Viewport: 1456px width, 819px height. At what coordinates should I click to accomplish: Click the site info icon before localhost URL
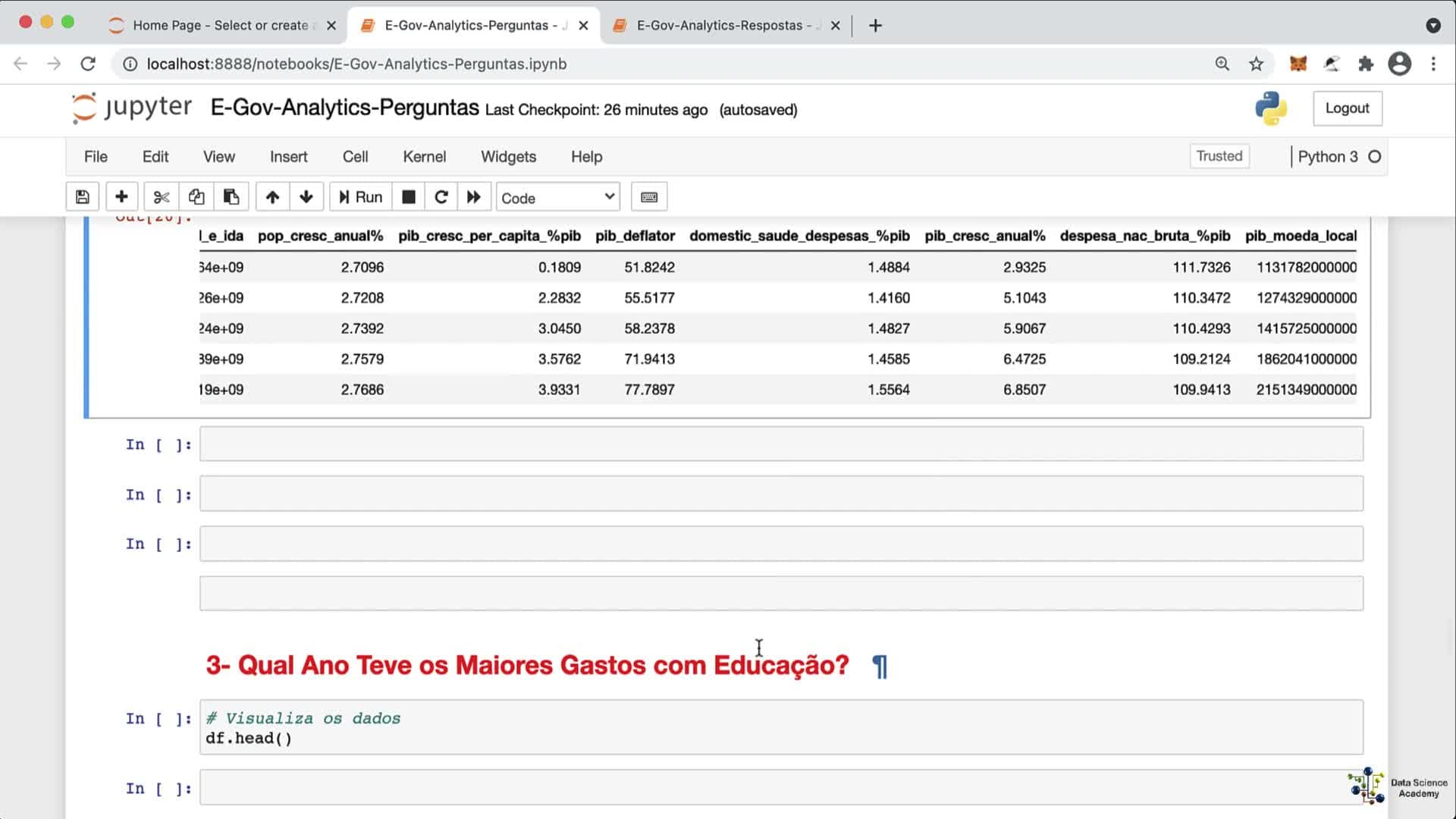(130, 64)
